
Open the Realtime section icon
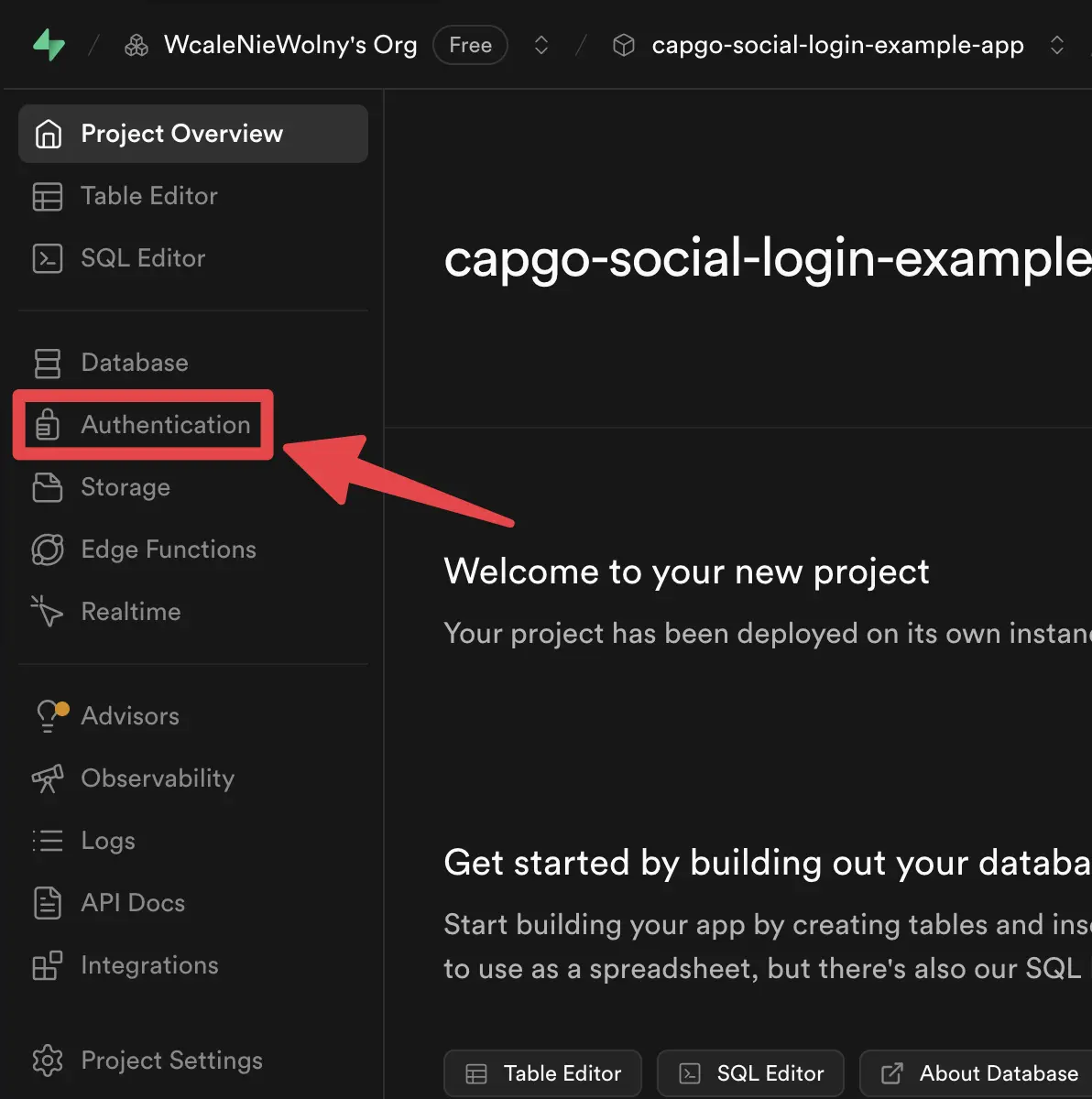coord(48,612)
